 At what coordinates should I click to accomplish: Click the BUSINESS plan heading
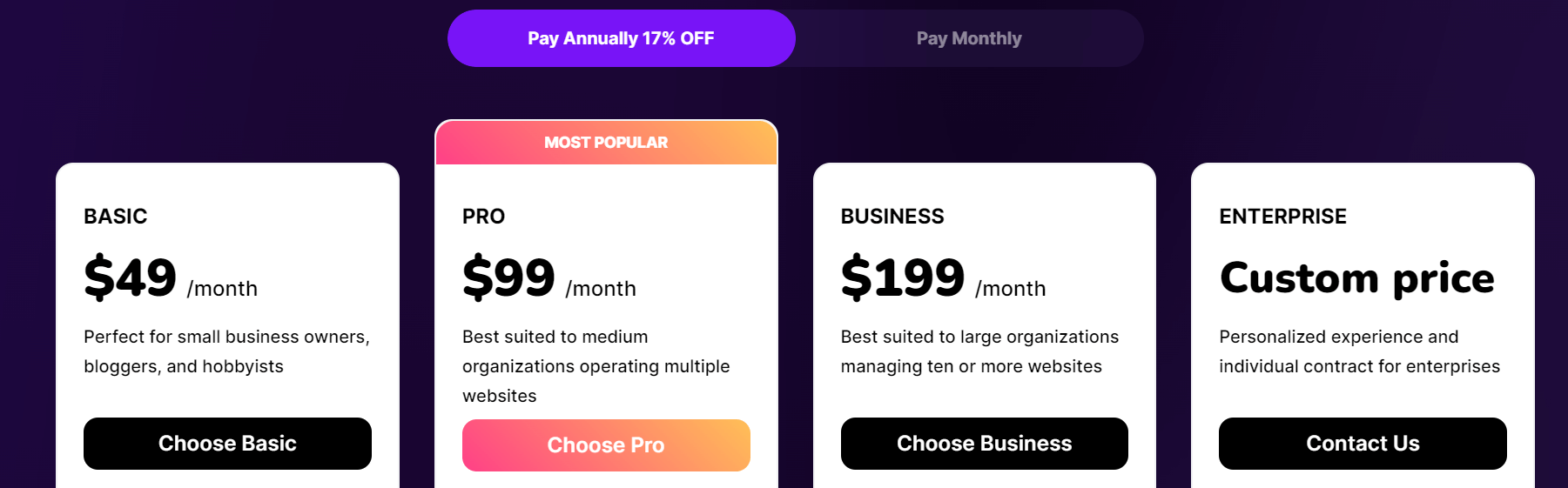click(x=892, y=217)
